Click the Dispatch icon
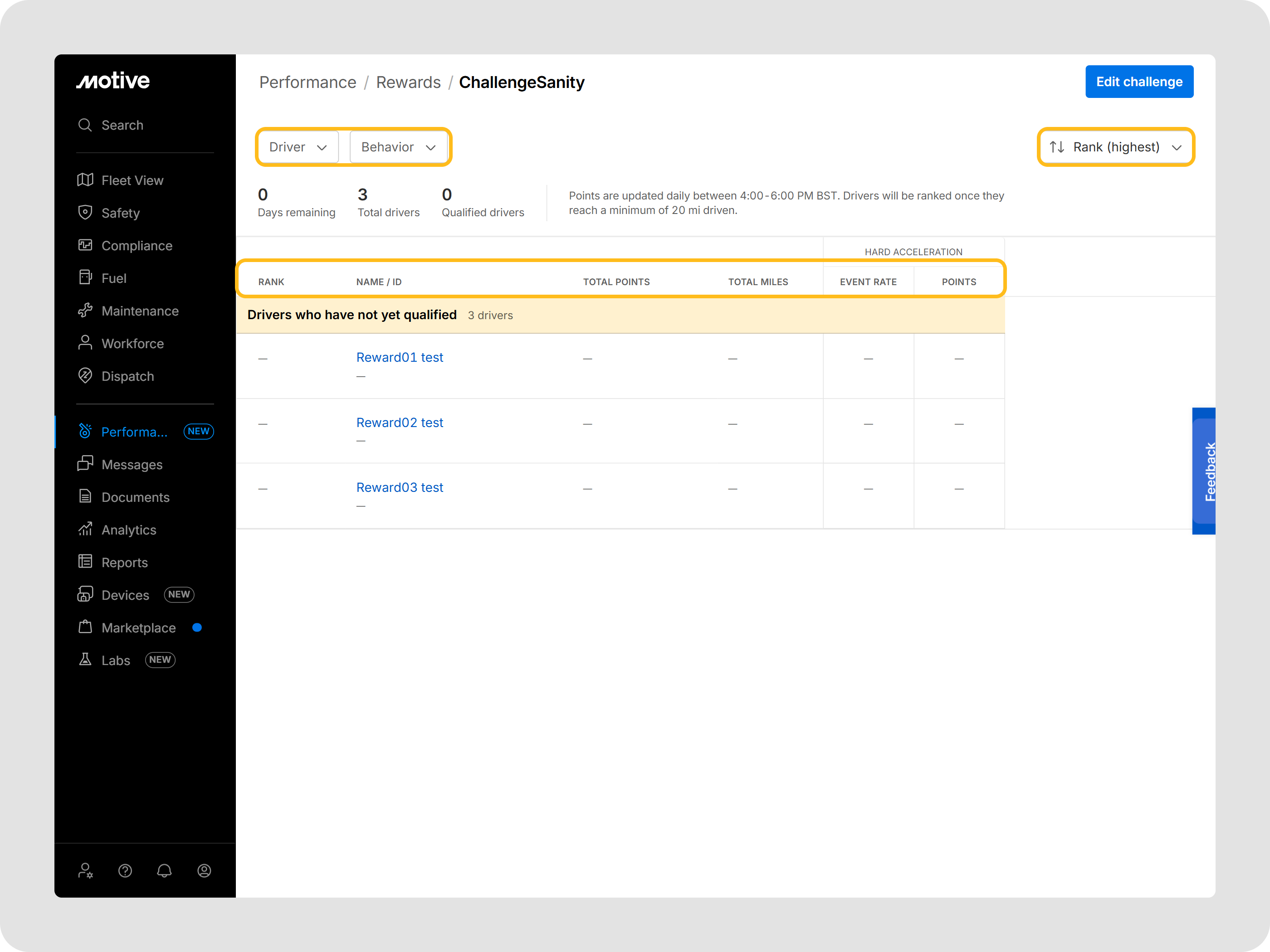1270x952 pixels. (x=85, y=376)
